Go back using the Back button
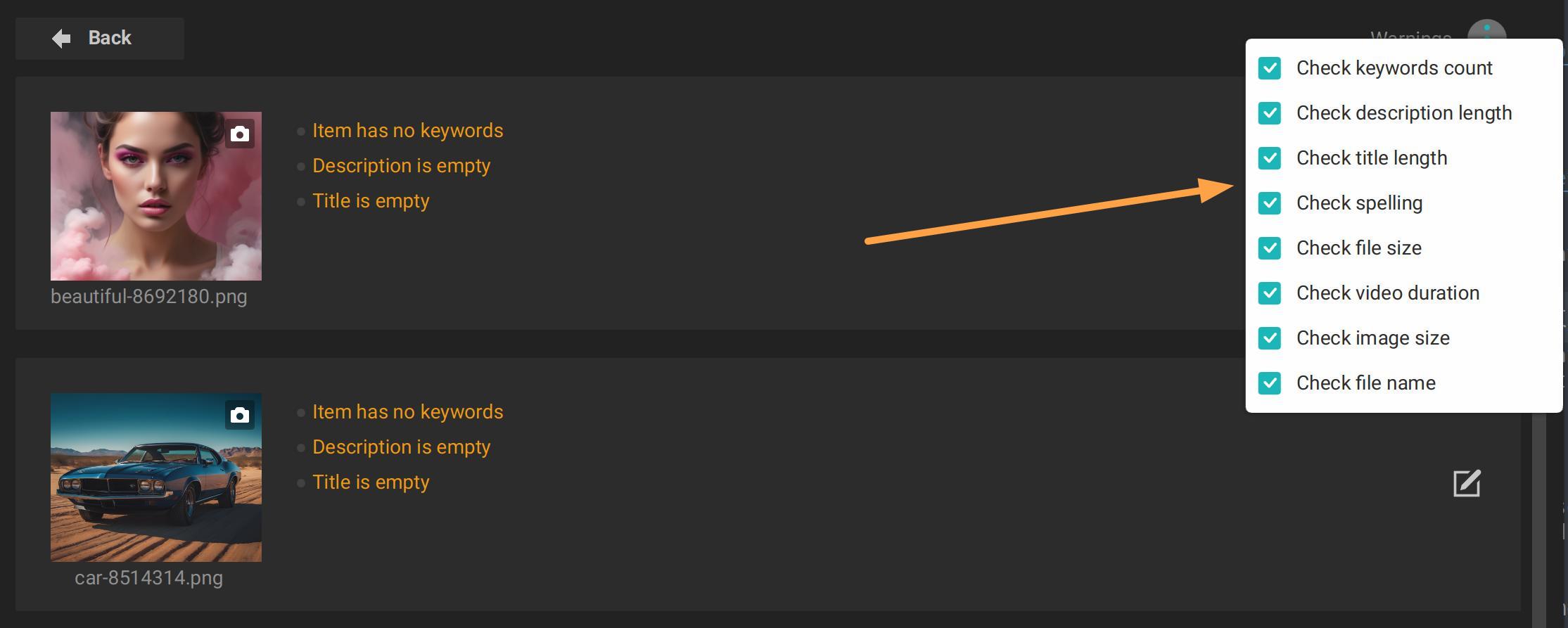Image resolution: width=1568 pixels, height=628 pixels. (100, 38)
